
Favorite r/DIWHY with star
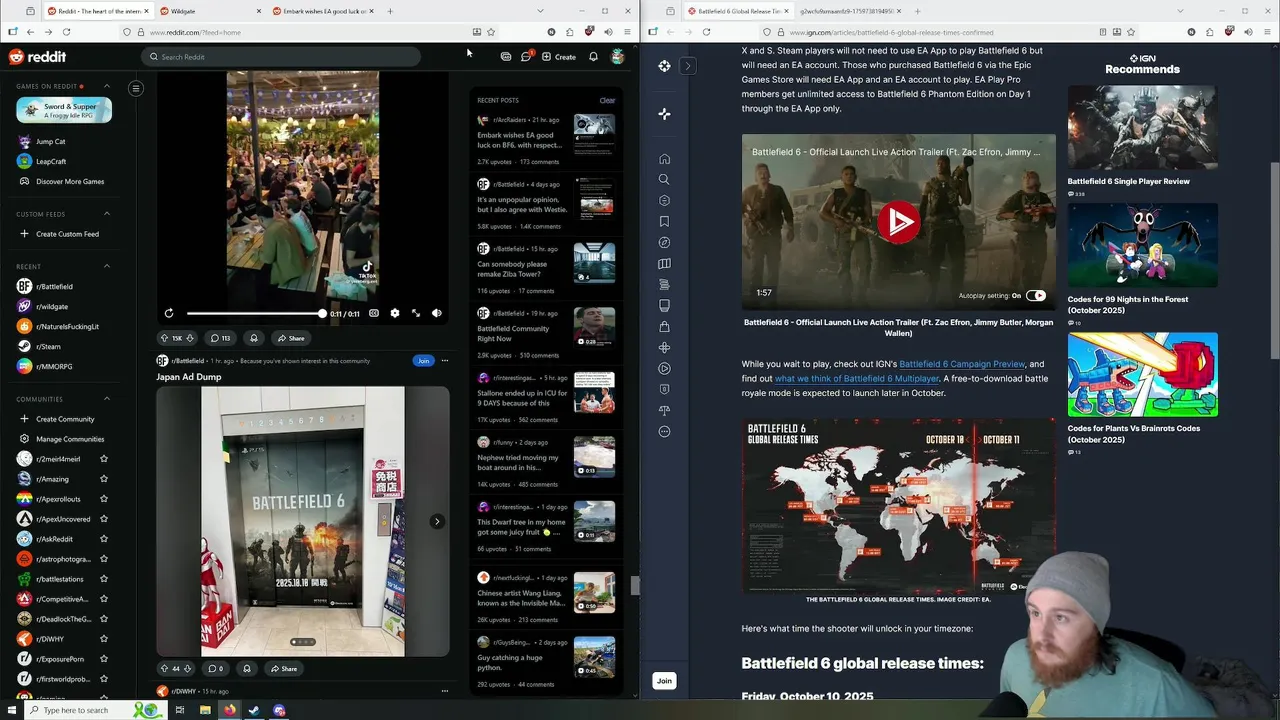[x=104, y=639]
